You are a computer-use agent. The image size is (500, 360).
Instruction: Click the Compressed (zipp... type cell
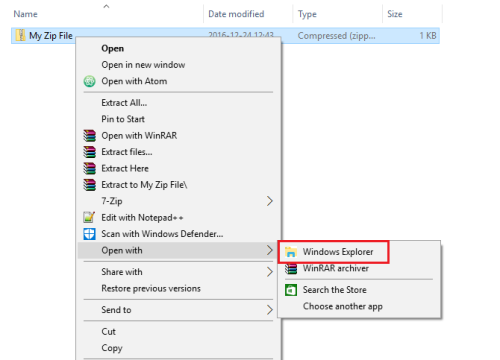point(336,36)
